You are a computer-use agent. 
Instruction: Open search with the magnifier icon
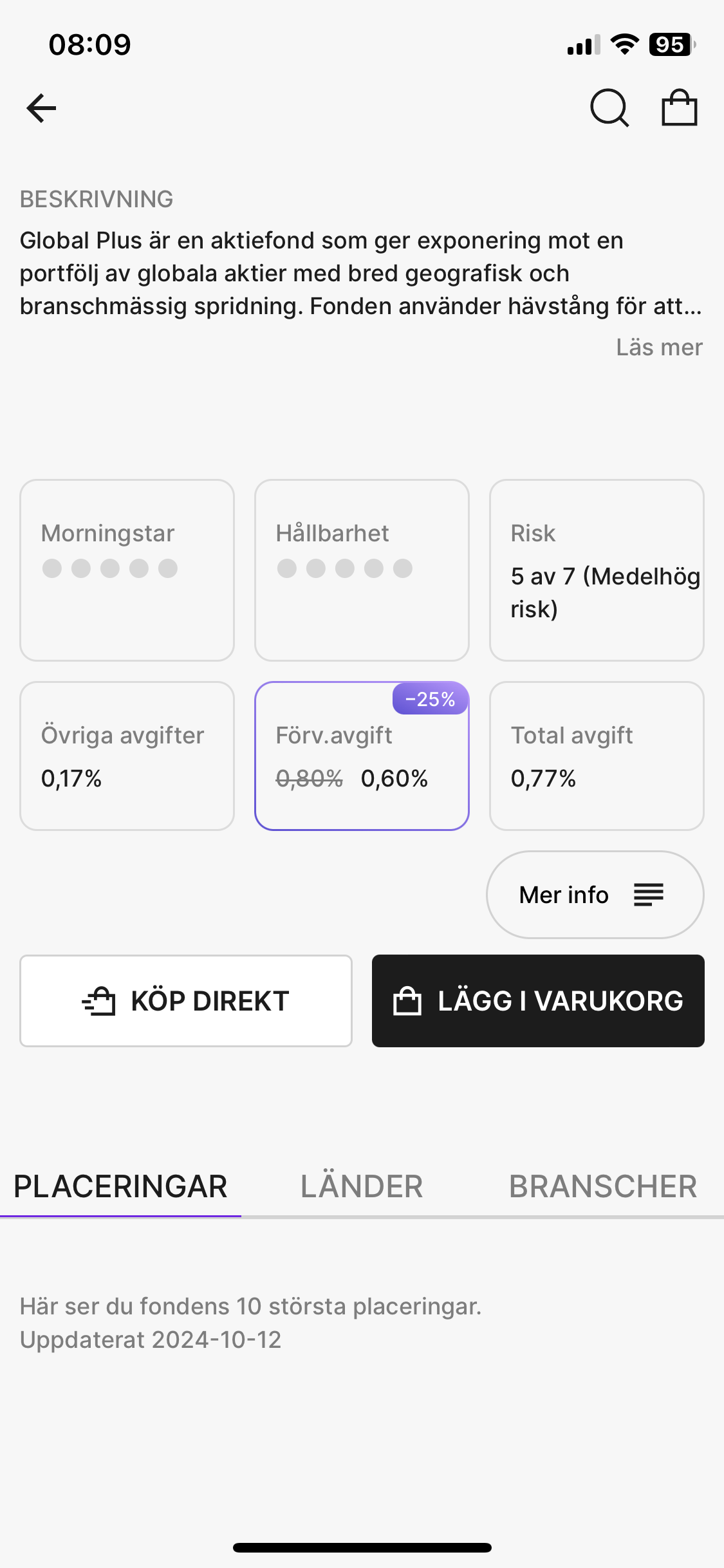(609, 107)
